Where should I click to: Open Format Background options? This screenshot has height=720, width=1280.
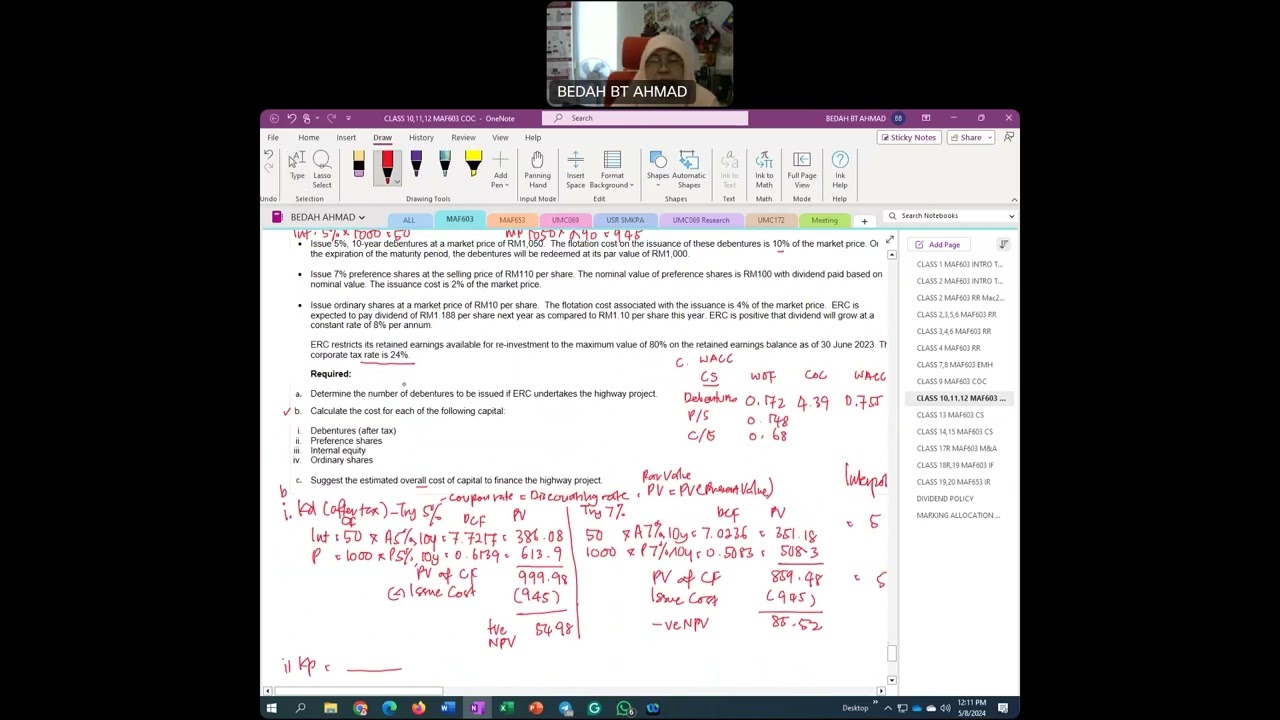pos(612,170)
